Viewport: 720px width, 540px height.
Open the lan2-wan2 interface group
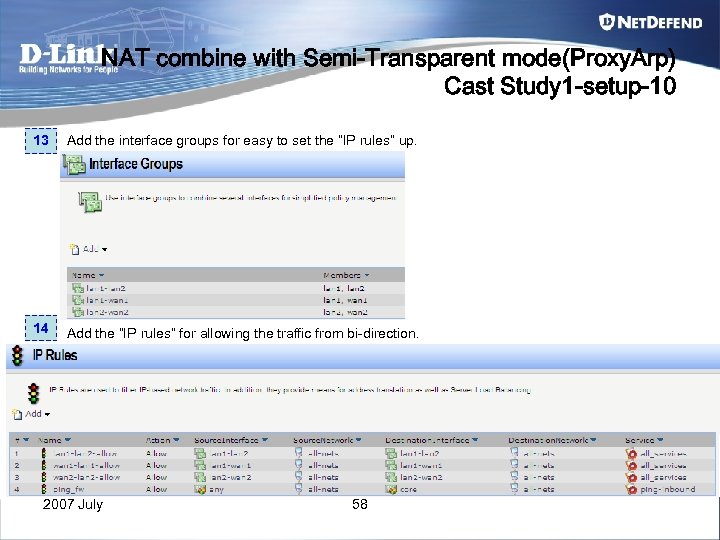click(107, 312)
